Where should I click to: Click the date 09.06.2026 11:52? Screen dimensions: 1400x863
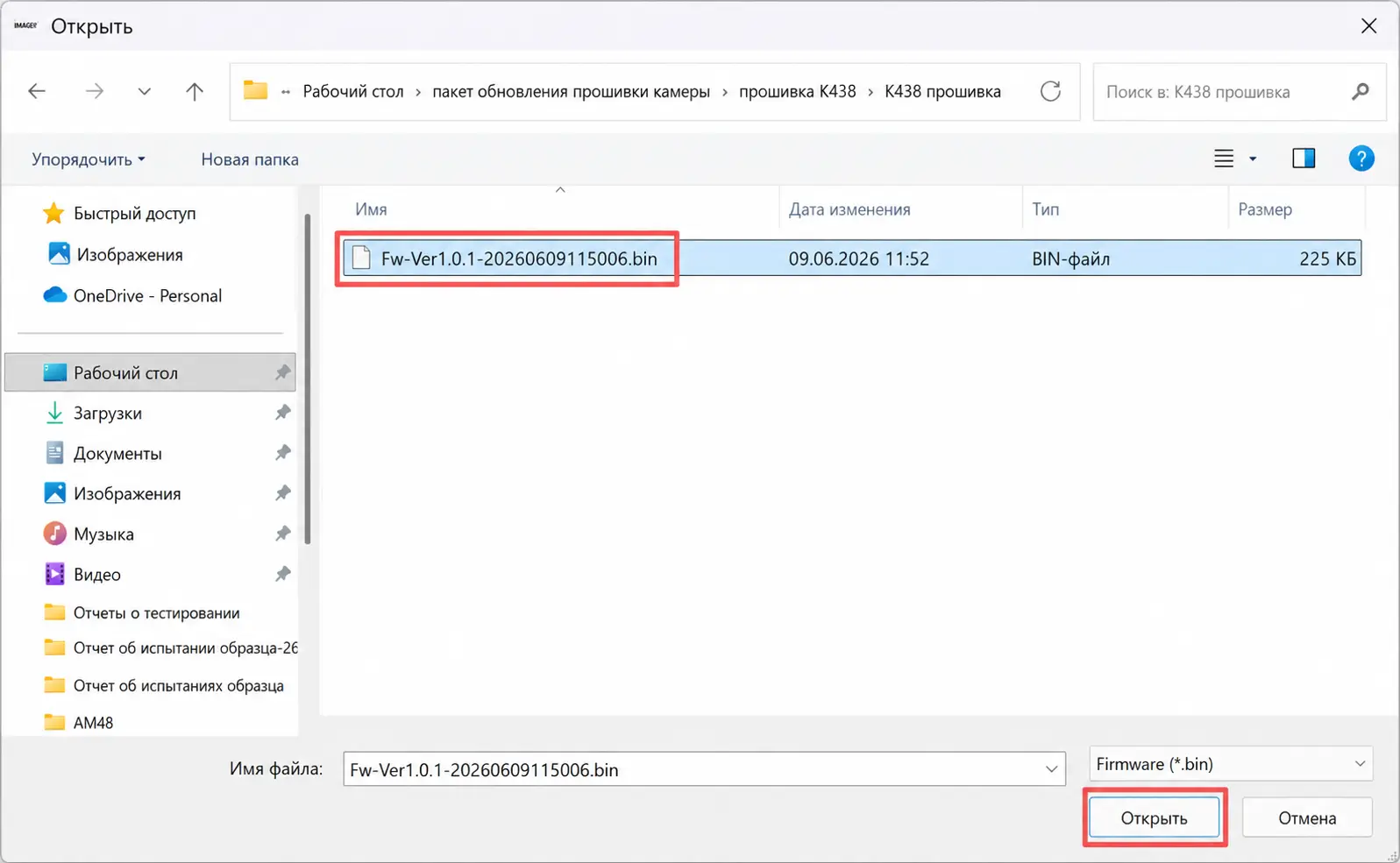(x=858, y=258)
